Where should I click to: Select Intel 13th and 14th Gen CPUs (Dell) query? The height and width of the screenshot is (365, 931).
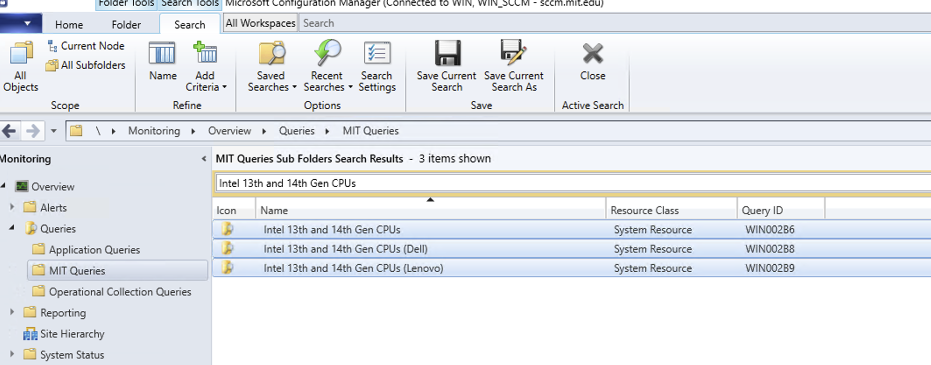pos(571,249)
